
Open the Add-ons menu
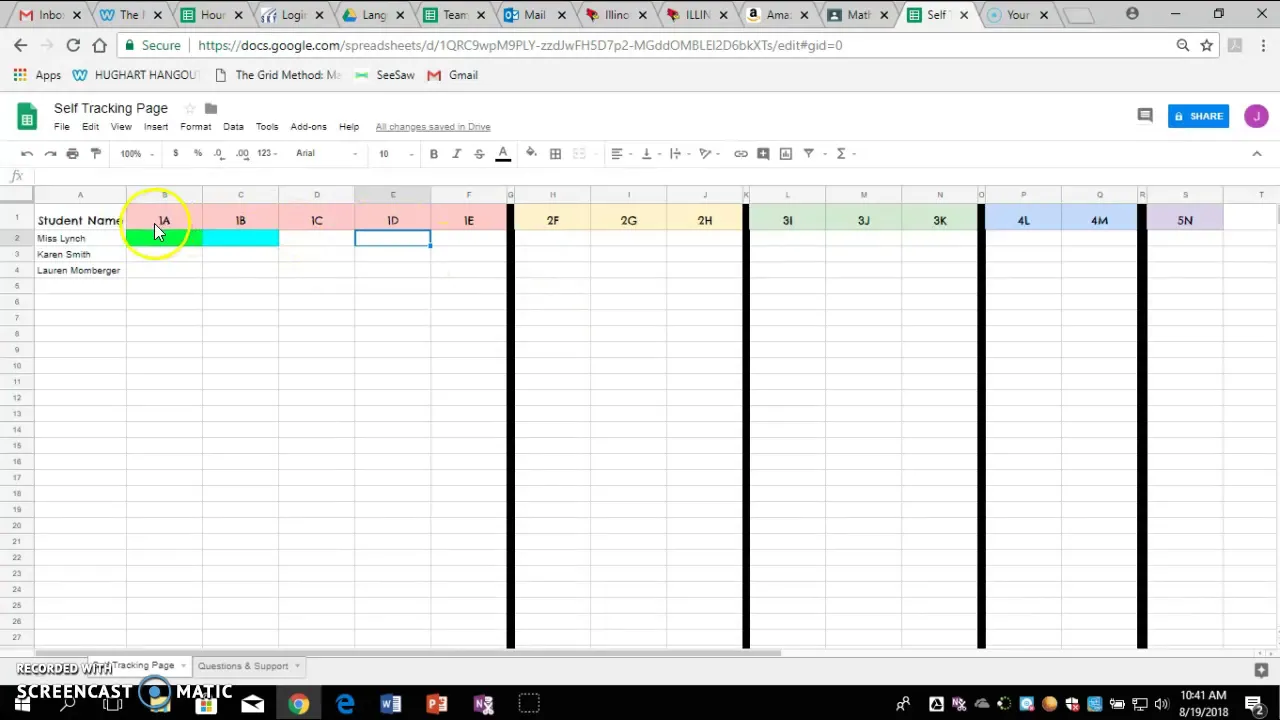(308, 127)
